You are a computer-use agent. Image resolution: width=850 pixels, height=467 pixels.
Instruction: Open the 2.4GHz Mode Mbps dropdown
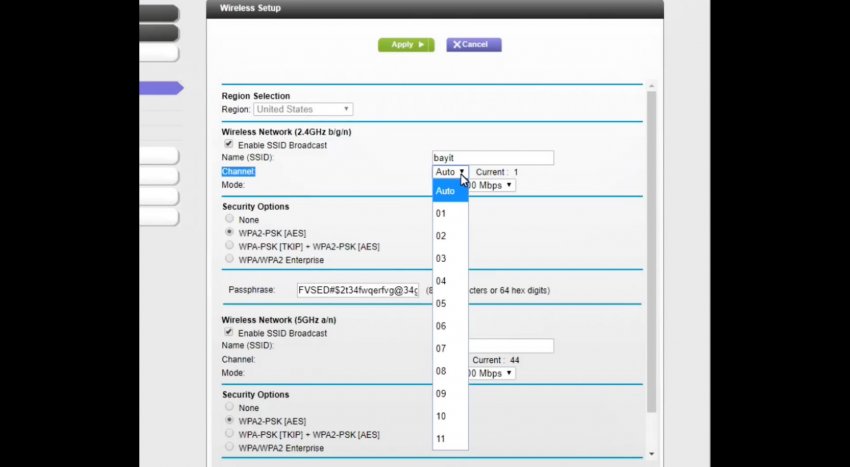coord(493,185)
